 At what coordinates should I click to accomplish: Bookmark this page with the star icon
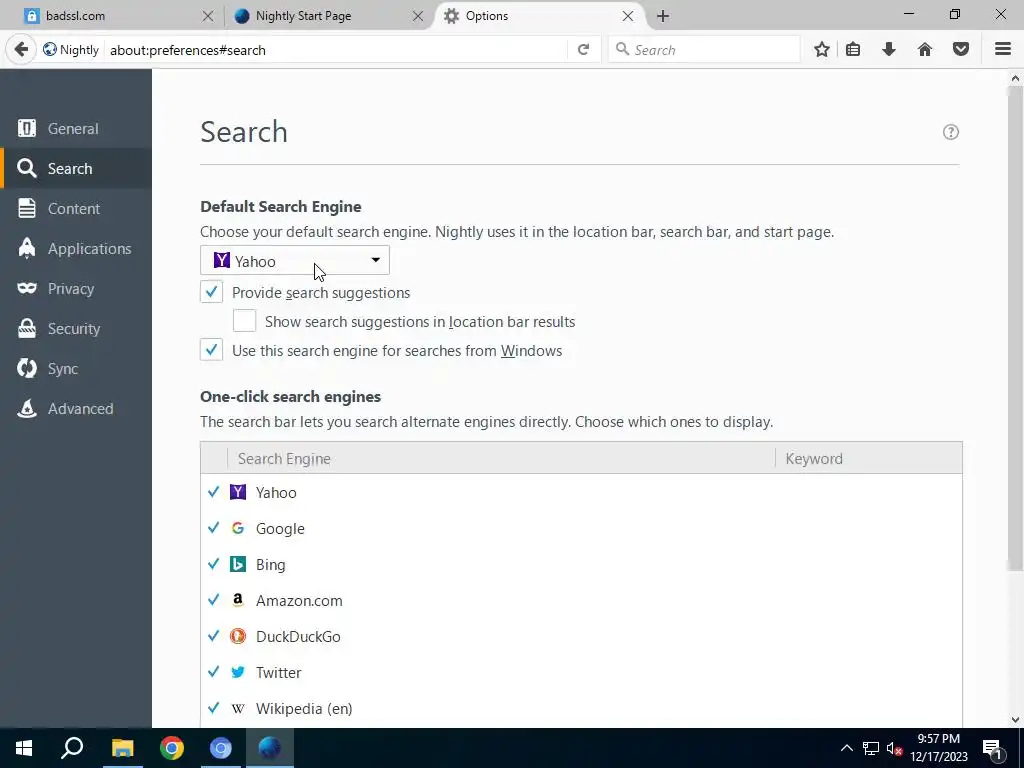[x=822, y=50]
